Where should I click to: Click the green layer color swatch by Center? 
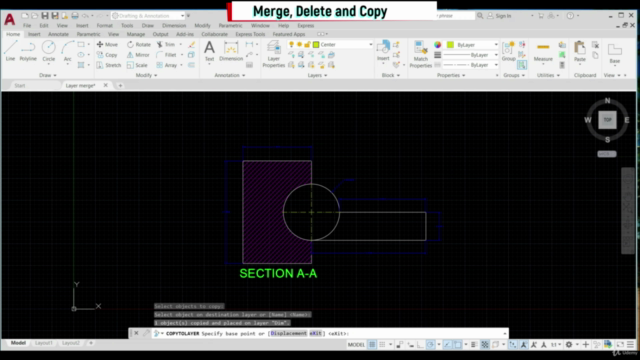[316, 44]
